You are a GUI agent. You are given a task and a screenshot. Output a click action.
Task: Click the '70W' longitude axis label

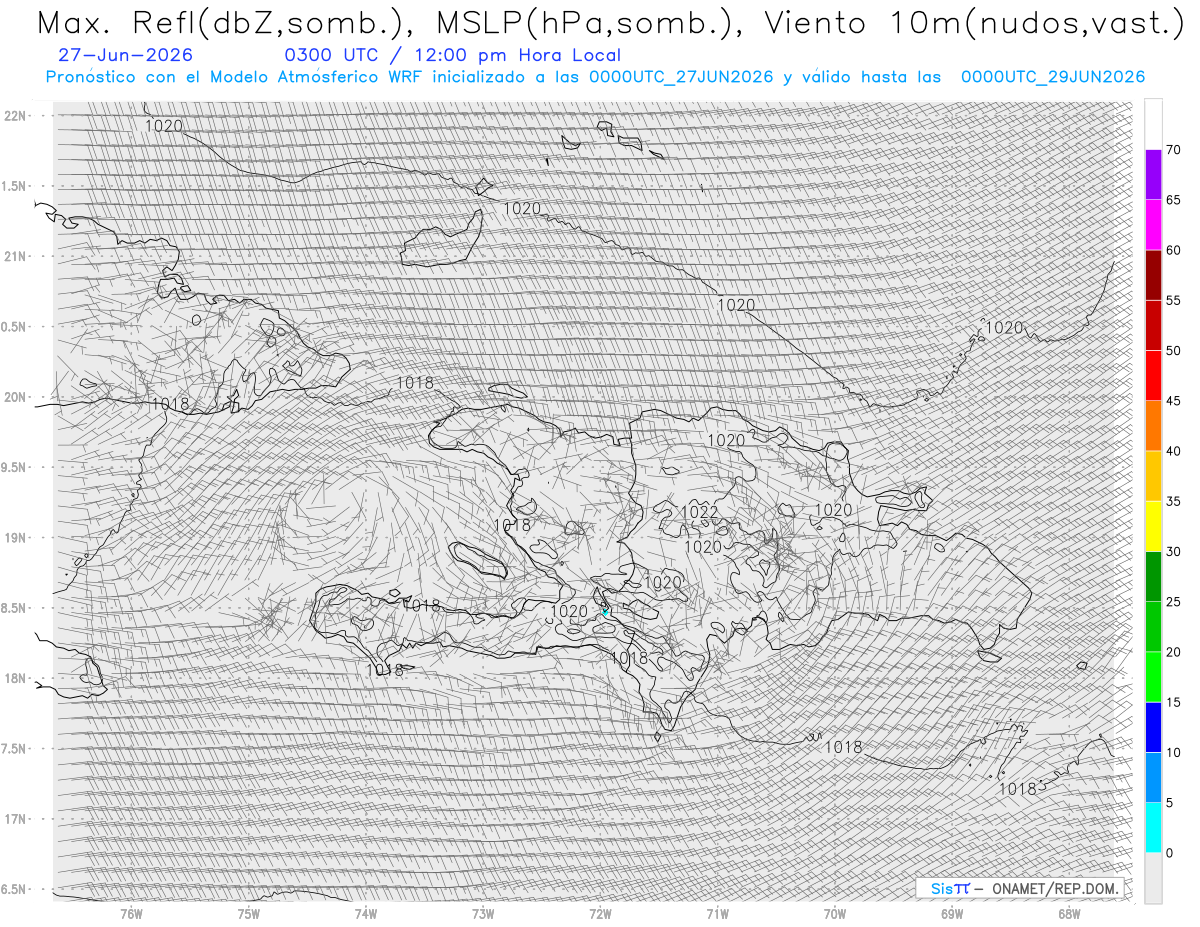pos(835,914)
